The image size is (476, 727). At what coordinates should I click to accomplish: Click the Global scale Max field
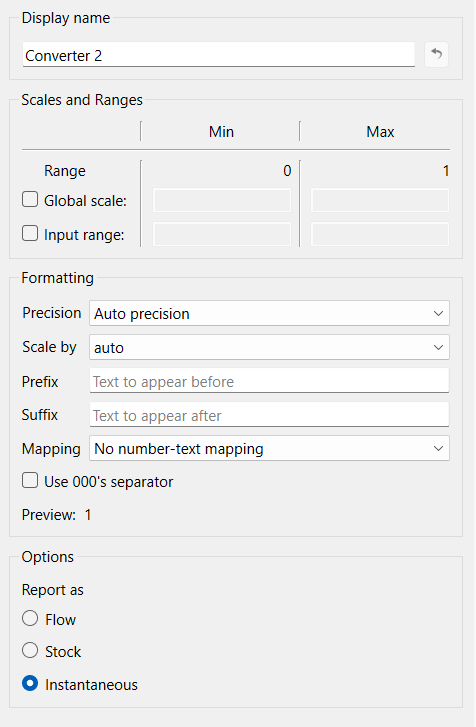380,200
